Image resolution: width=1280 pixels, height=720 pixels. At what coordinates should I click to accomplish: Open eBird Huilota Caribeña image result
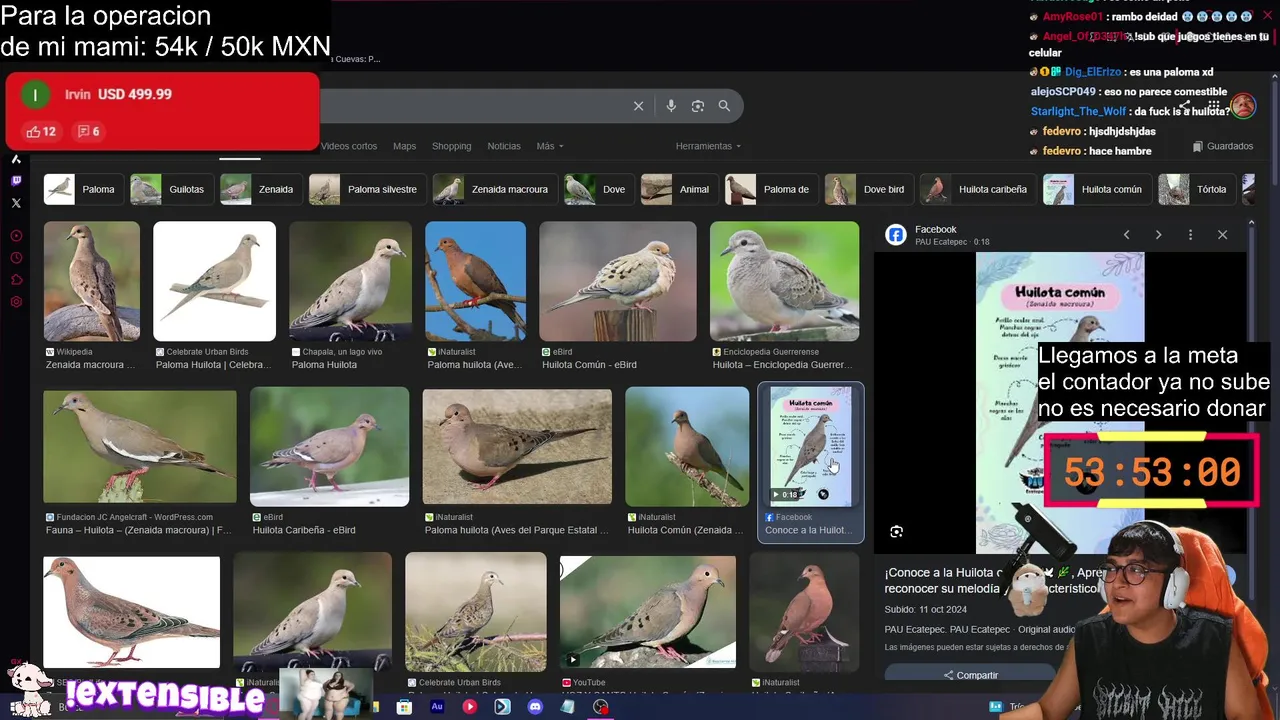[329, 446]
